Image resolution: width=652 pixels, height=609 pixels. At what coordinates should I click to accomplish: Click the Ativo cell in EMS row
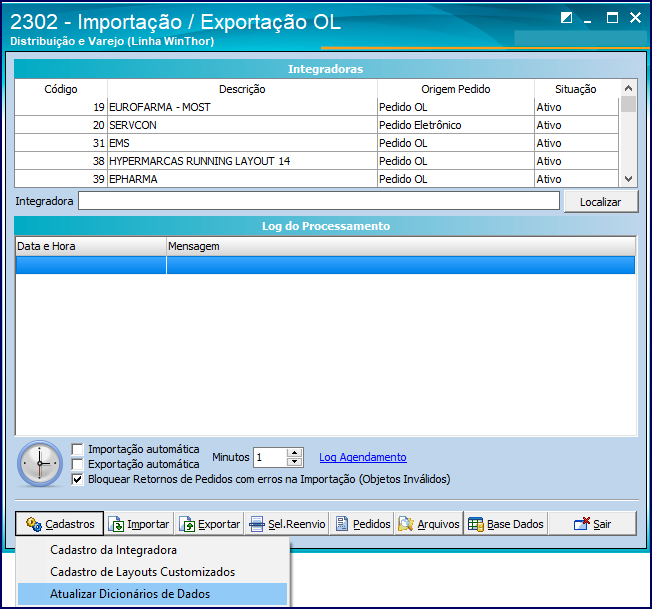(576, 143)
